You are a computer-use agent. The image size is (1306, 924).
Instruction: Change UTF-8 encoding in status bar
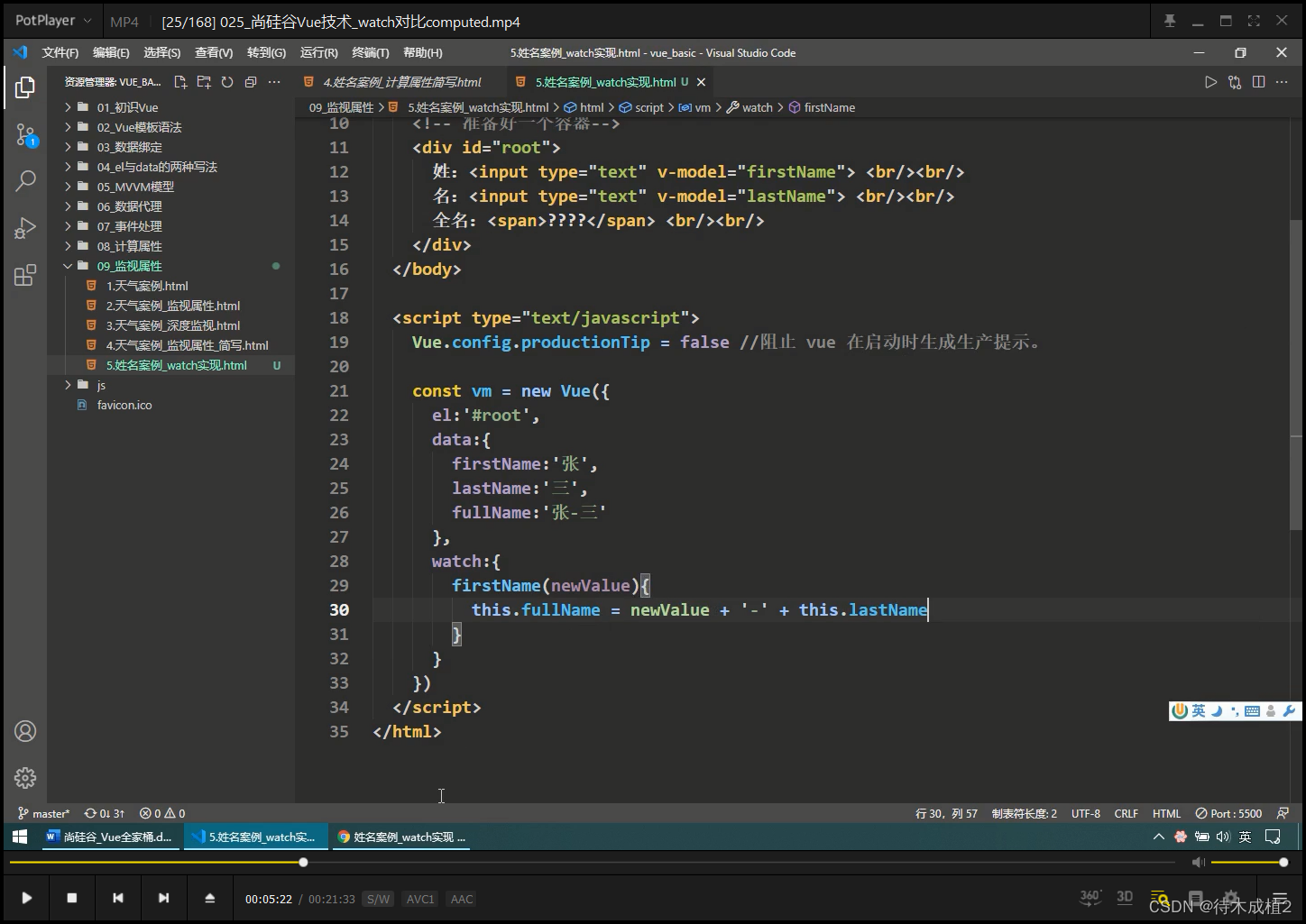click(x=1086, y=813)
